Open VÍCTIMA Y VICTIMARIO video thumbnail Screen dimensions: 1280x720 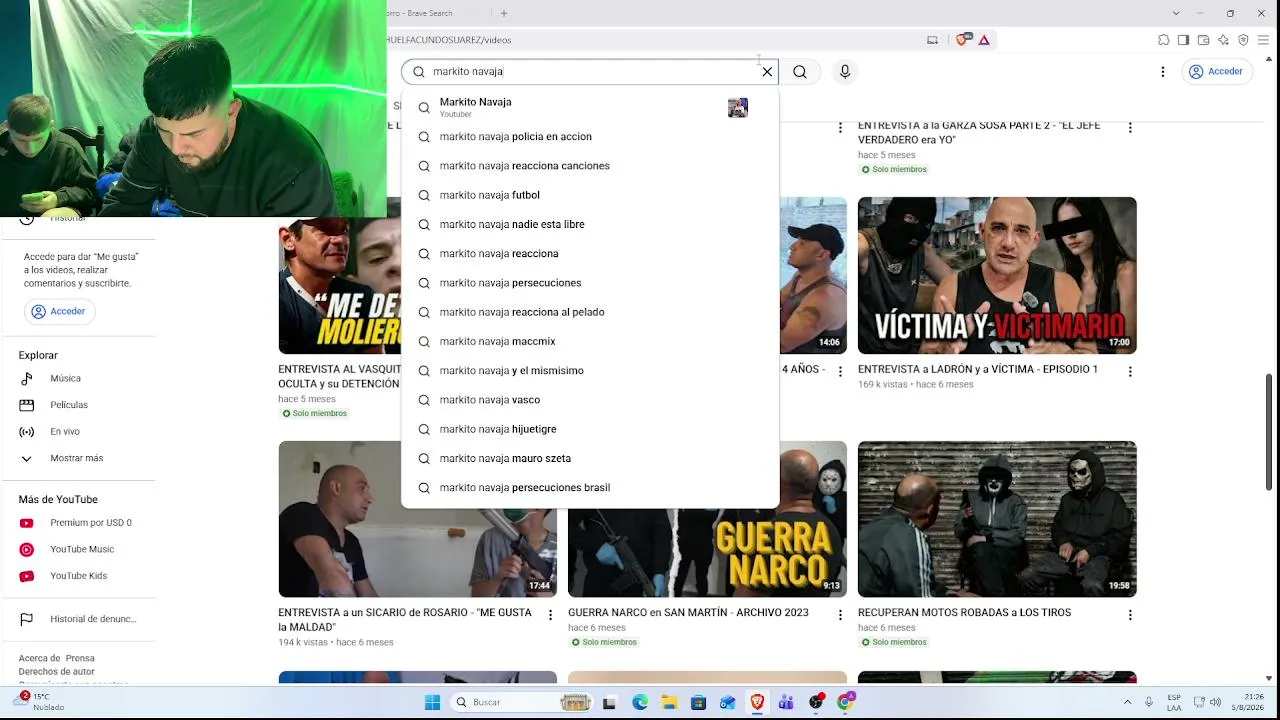pos(997,275)
